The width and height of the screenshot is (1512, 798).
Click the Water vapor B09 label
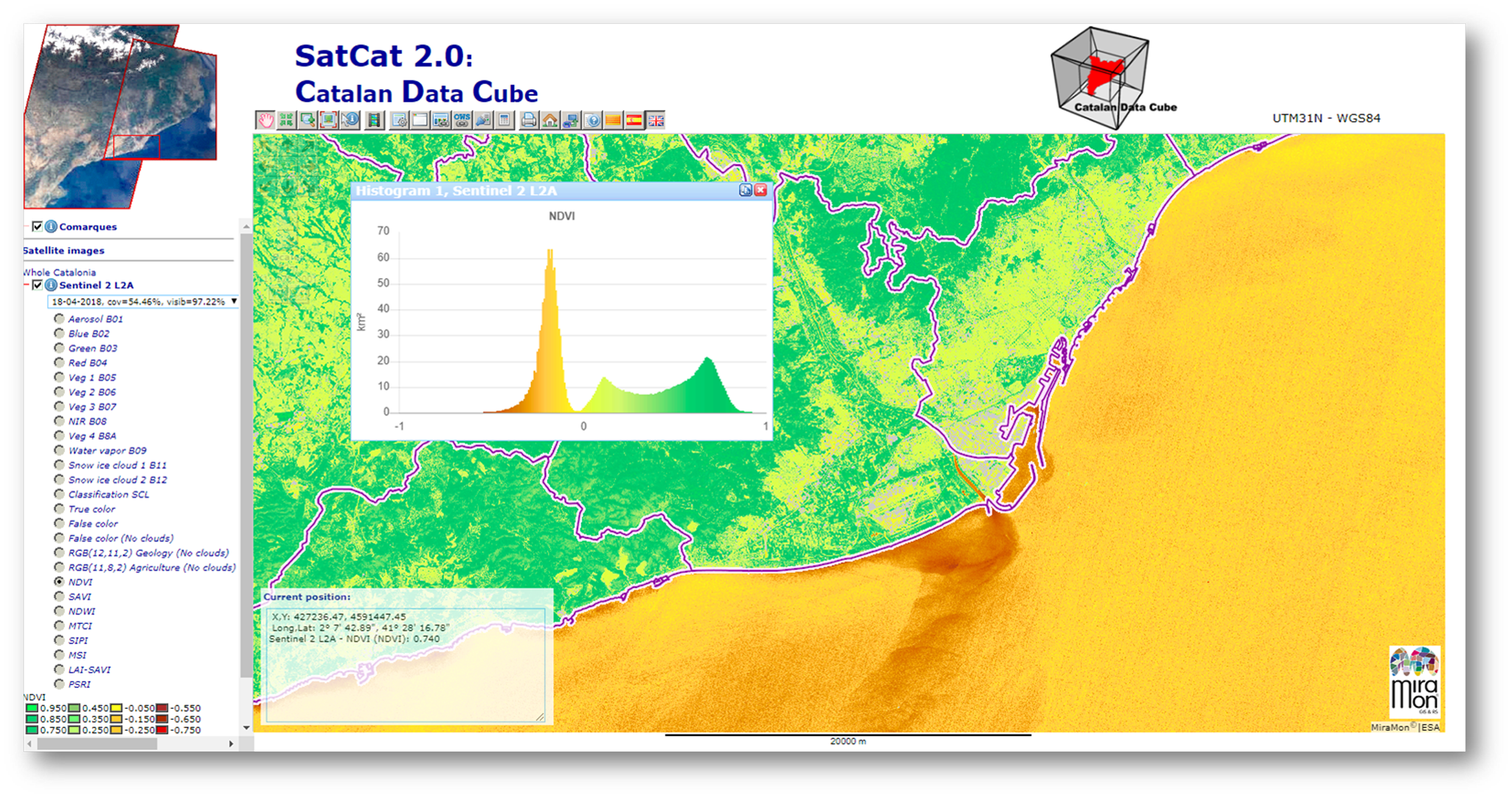coord(107,451)
